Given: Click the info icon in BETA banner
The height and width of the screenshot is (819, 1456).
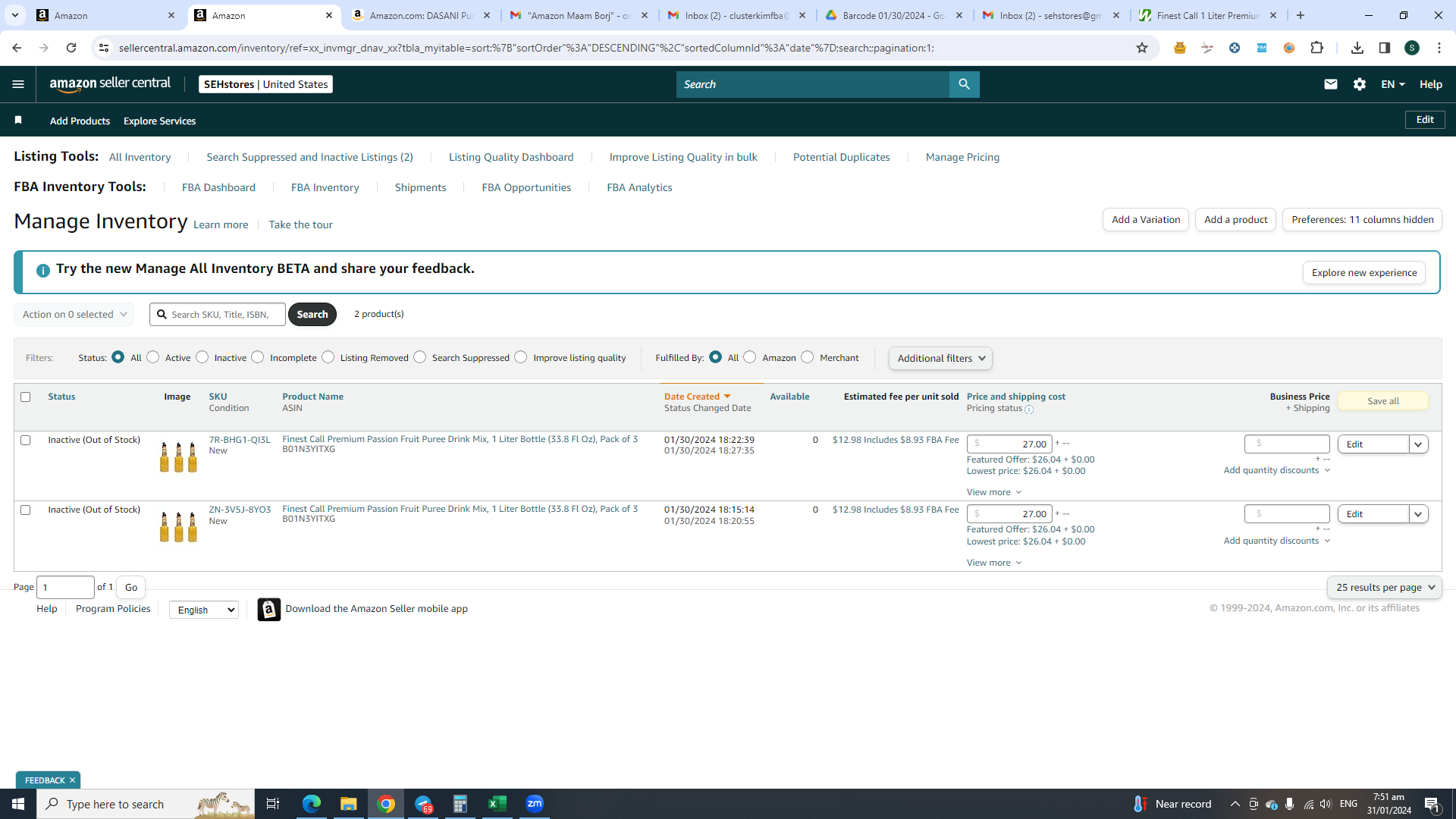Looking at the screenshot, I should tap(43, 270).
